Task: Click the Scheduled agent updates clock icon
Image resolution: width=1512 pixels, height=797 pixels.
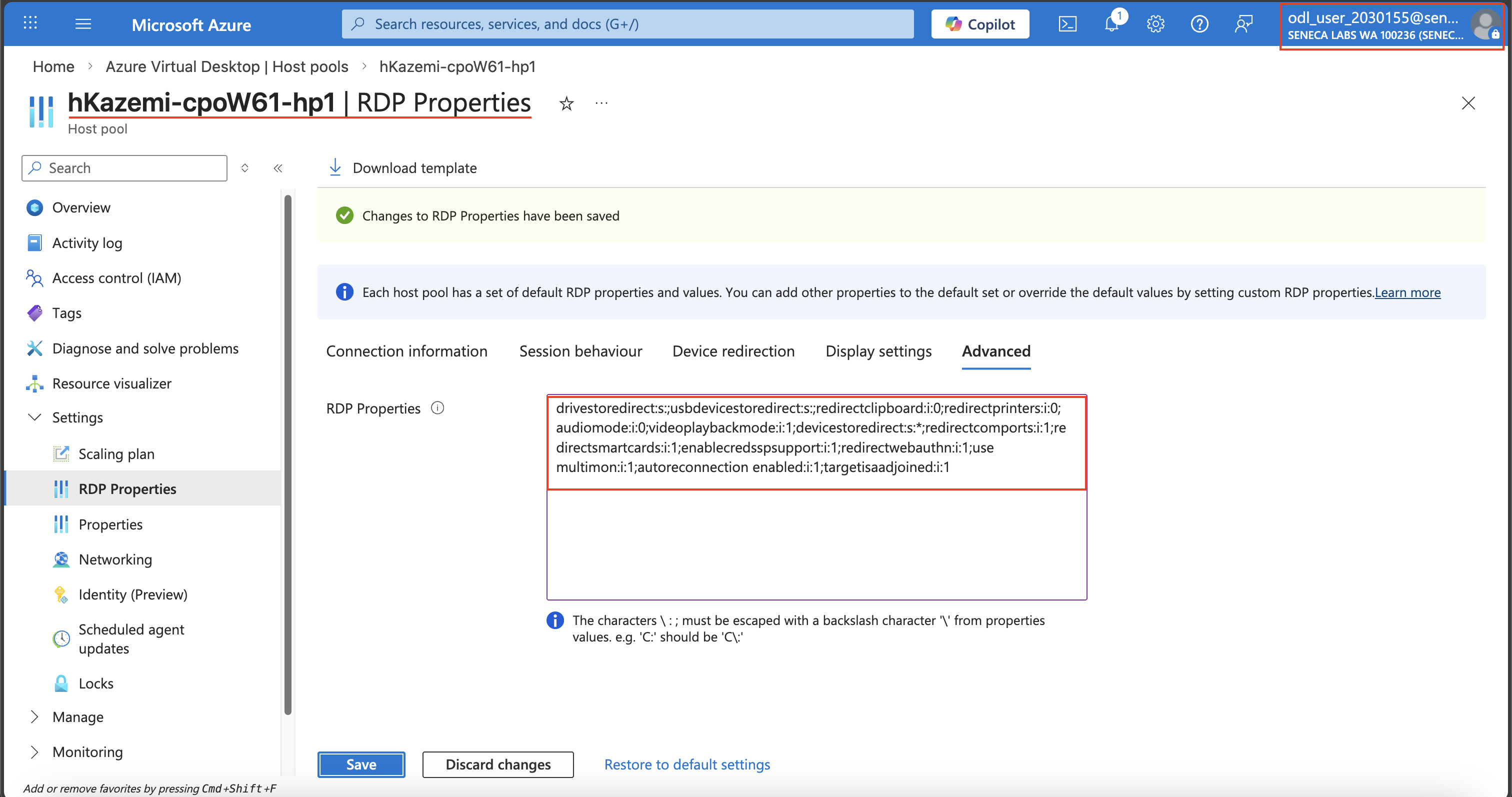Action: 61,638
